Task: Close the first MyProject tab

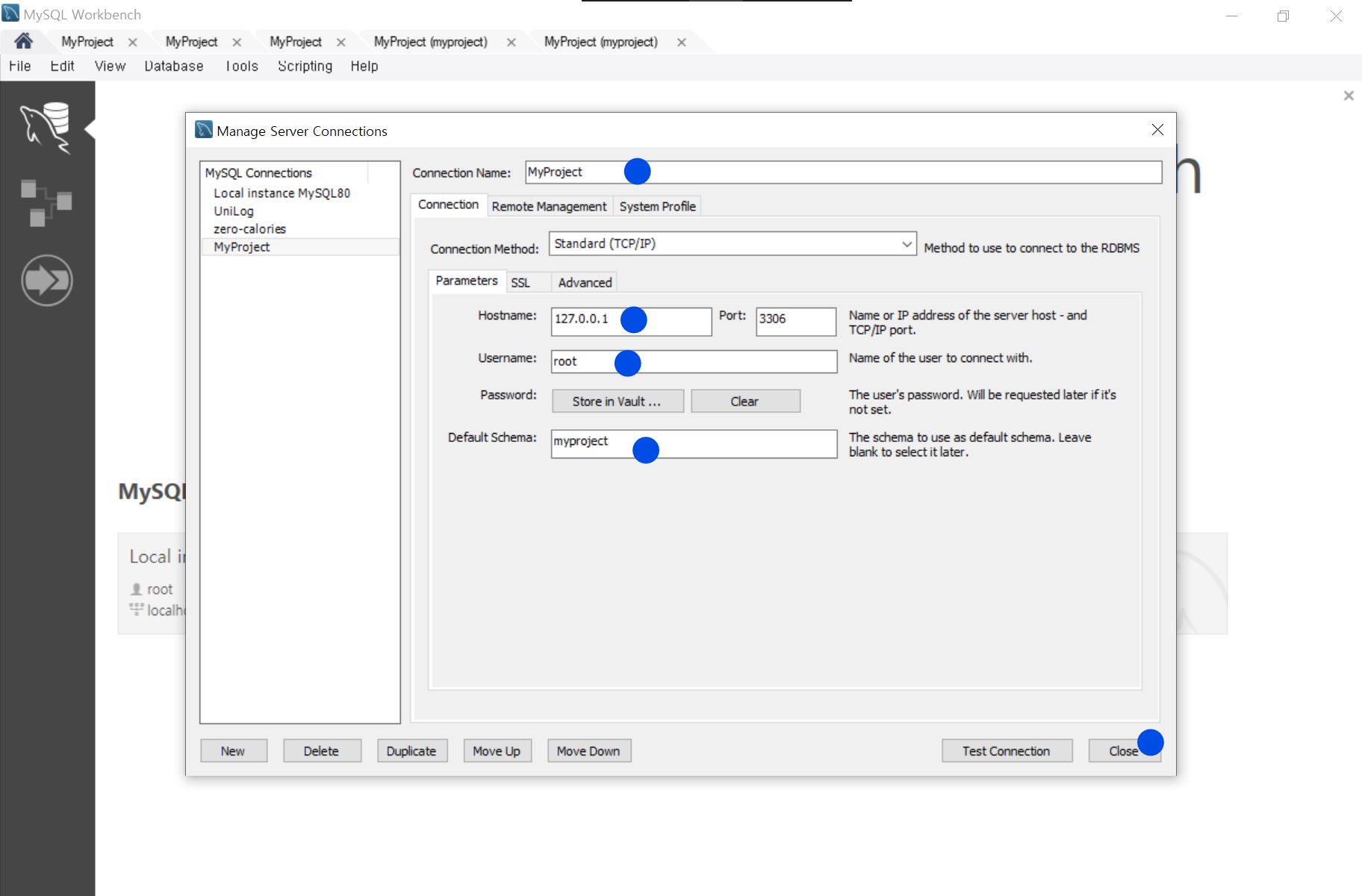Action: coord(133,43)
